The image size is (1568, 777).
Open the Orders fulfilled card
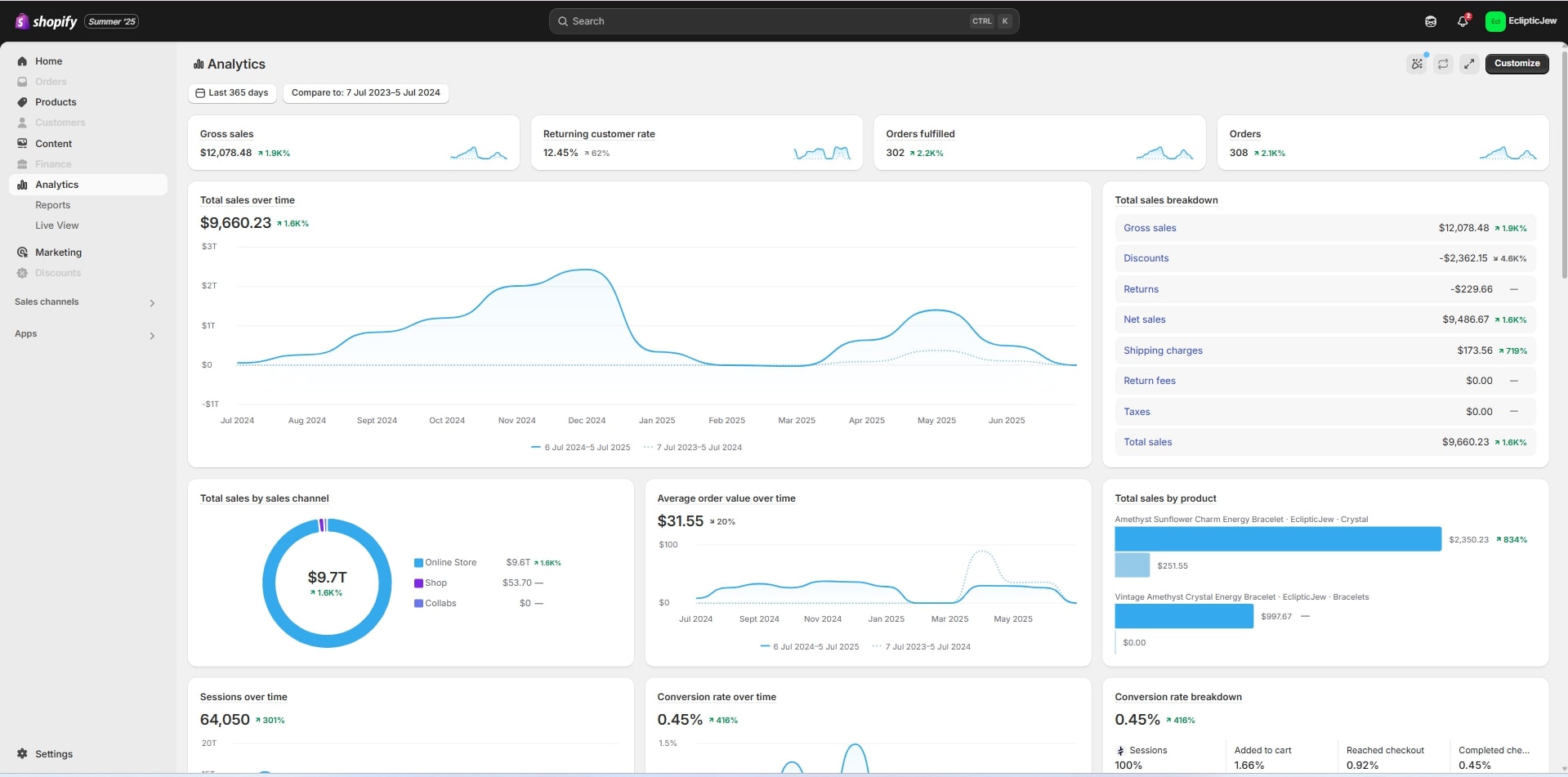(1040, 143)
